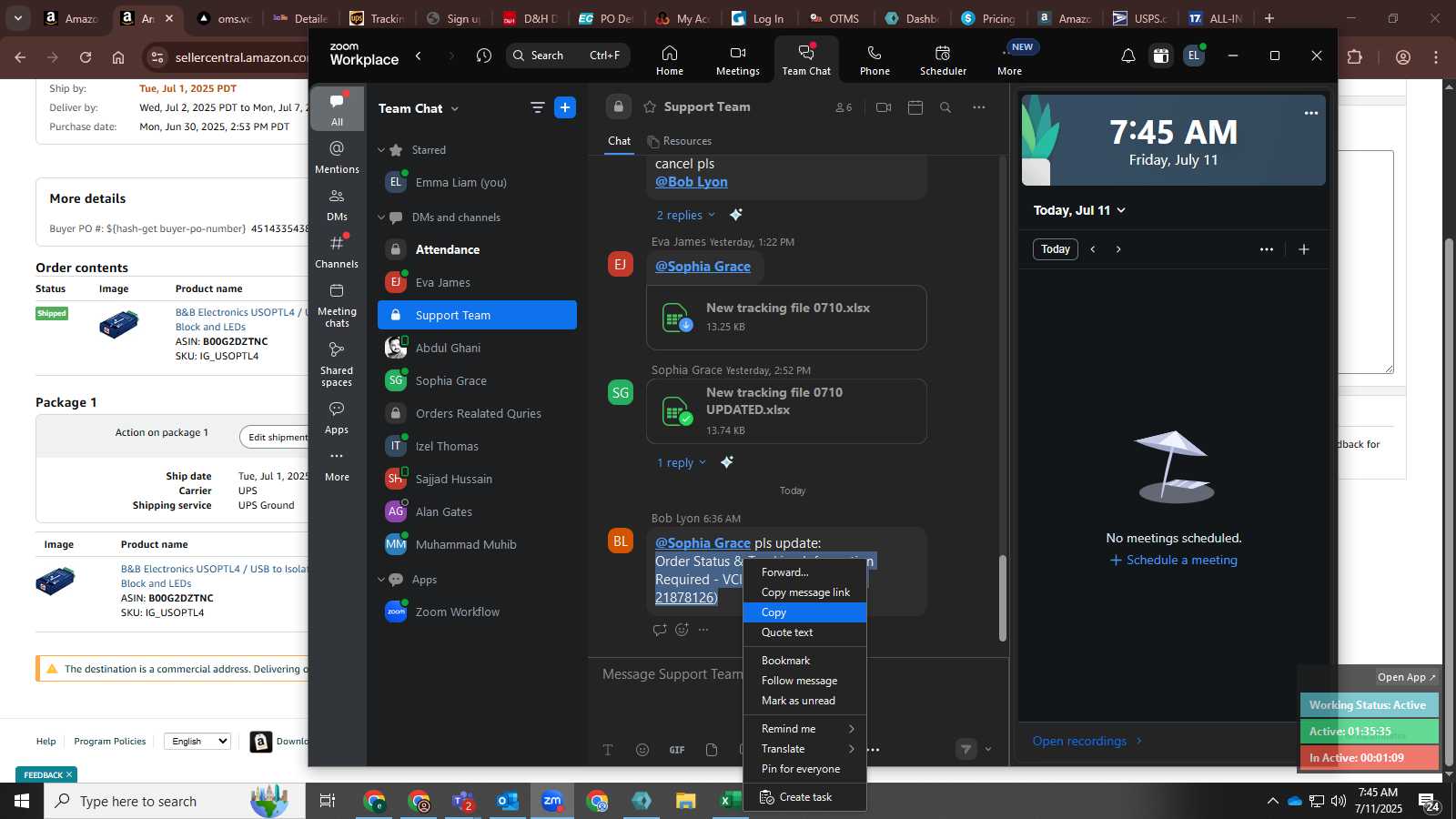The width and height of the screenshot is (1456, 819).
Task: Open File Explorer from taskbar
Action: tap(685, 801)
